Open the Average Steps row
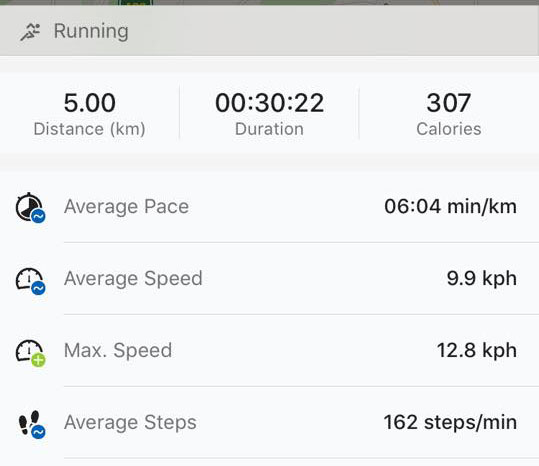Screen dimensions: 539x466 click(270, 422)
